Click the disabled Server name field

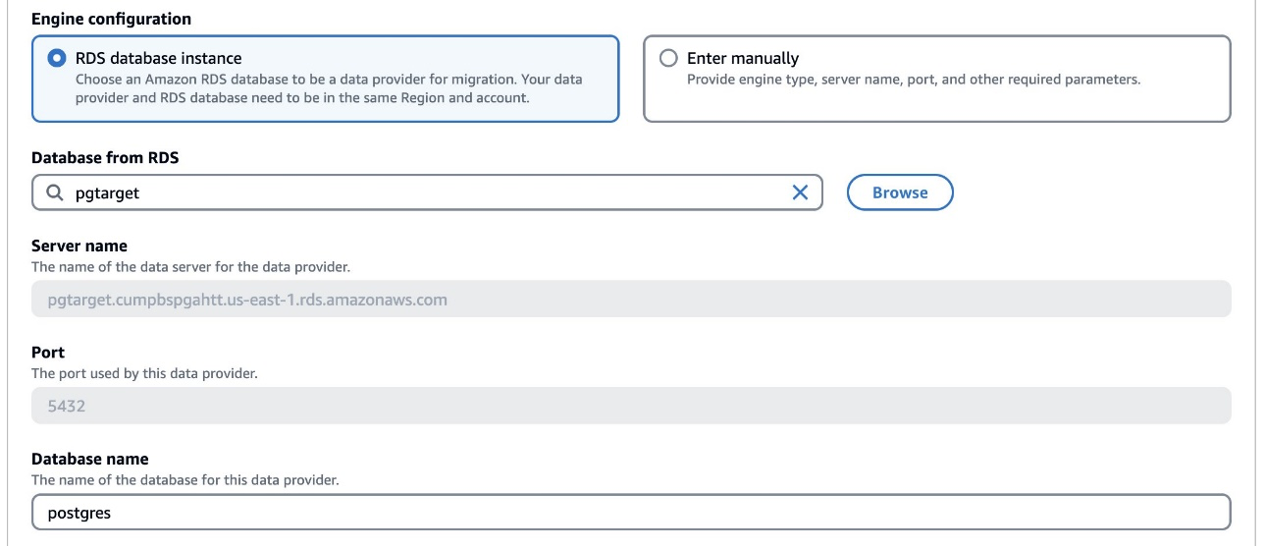coord(630,299)
